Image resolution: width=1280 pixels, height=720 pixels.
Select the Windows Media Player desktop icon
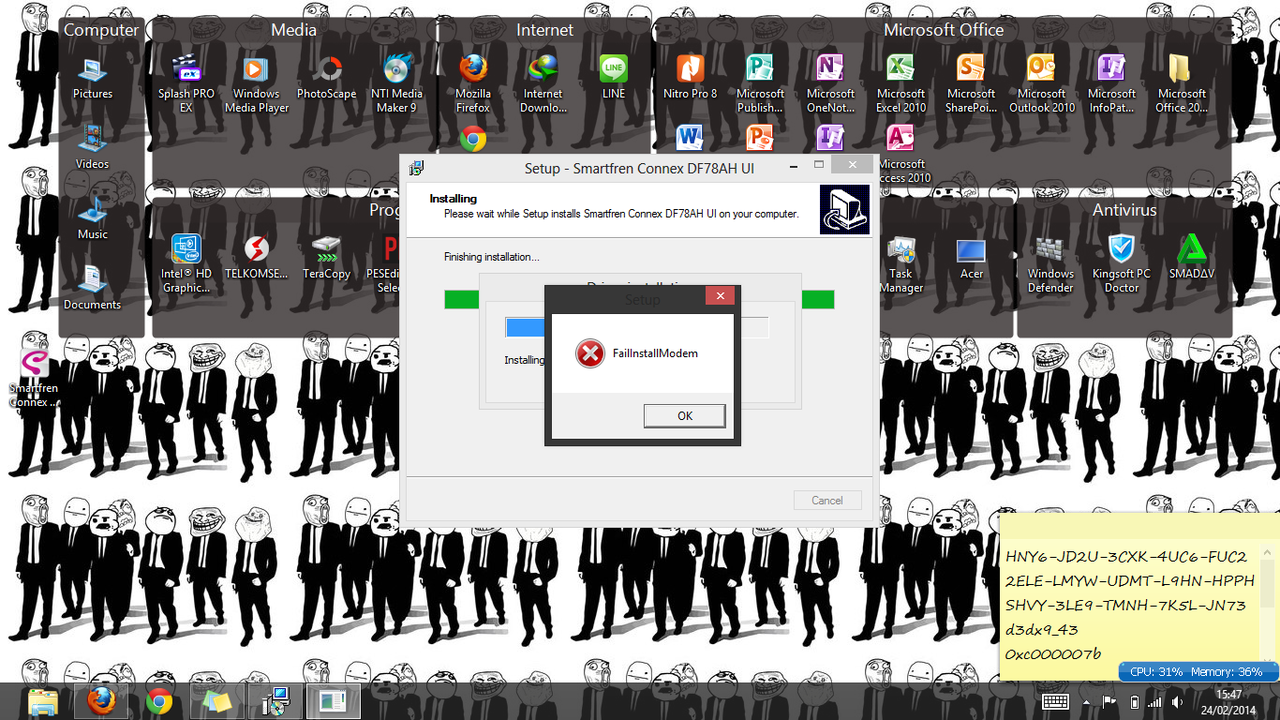256,84
